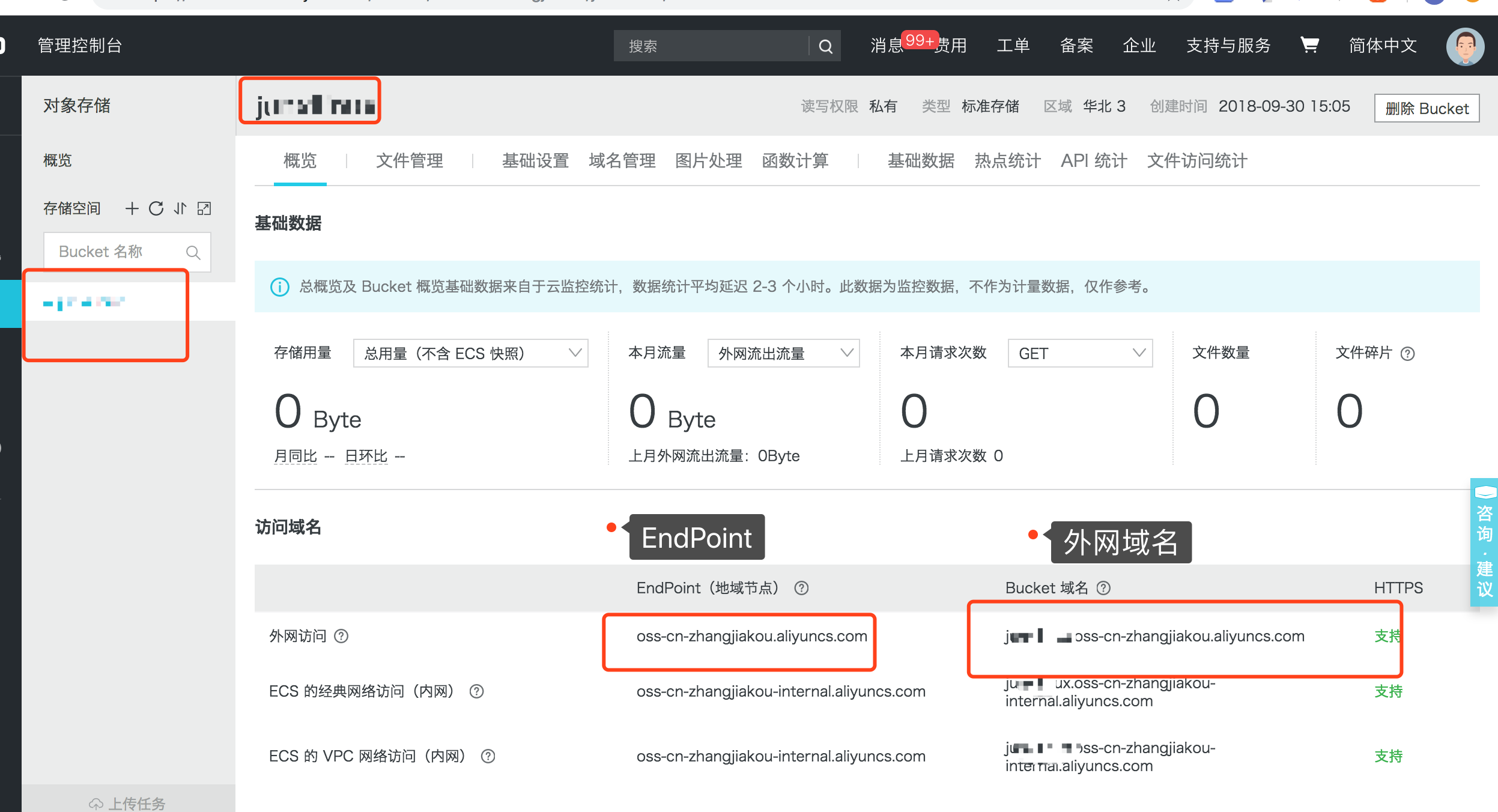The height and width of the screenshot is (812, 1498).
Task: Go to 管理控制台 home
Action: 80,46
